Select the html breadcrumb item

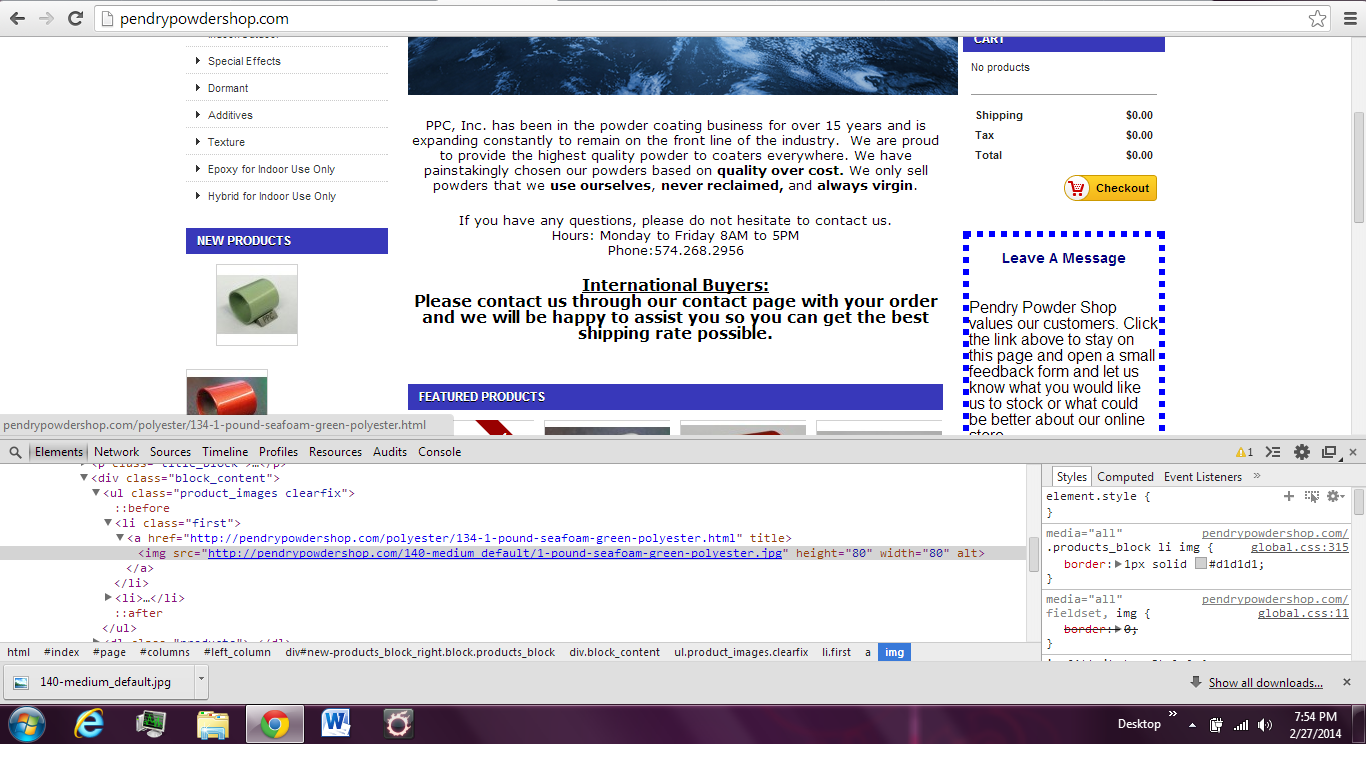(18, 652)
